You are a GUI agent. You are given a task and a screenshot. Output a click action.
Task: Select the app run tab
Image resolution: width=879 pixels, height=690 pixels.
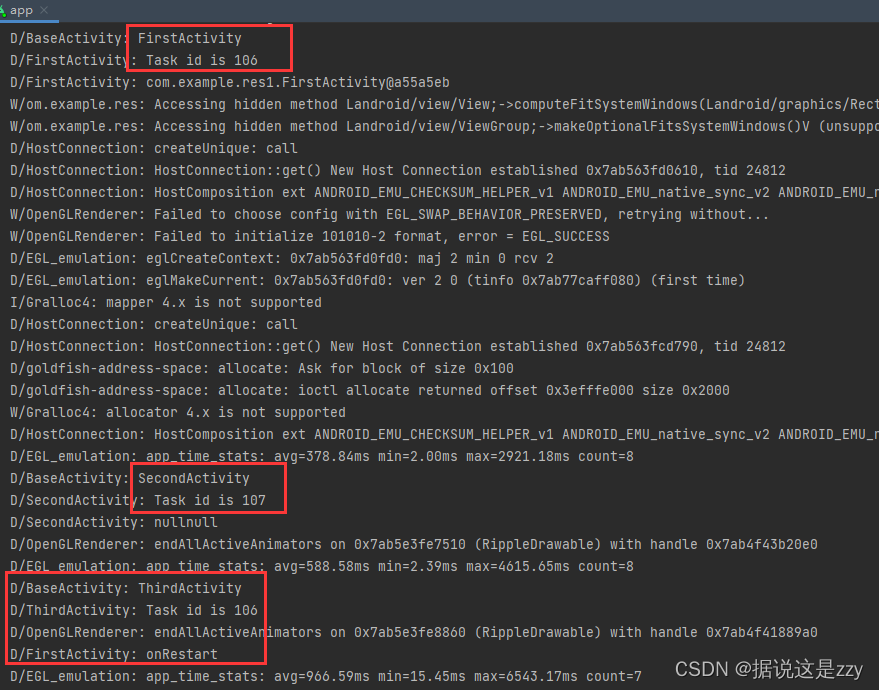point(28,11)
